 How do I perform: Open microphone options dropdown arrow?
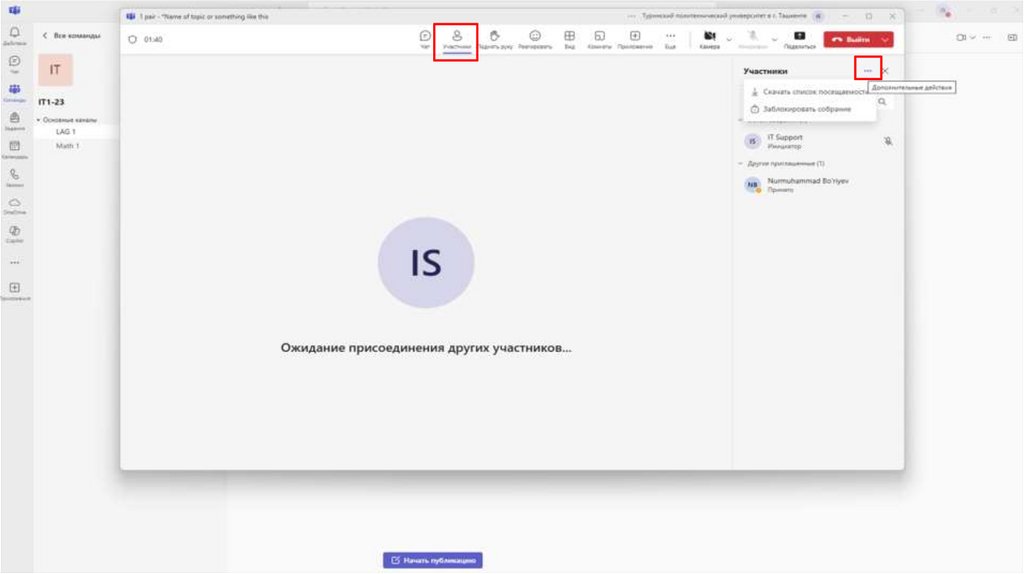coord(775,39)
